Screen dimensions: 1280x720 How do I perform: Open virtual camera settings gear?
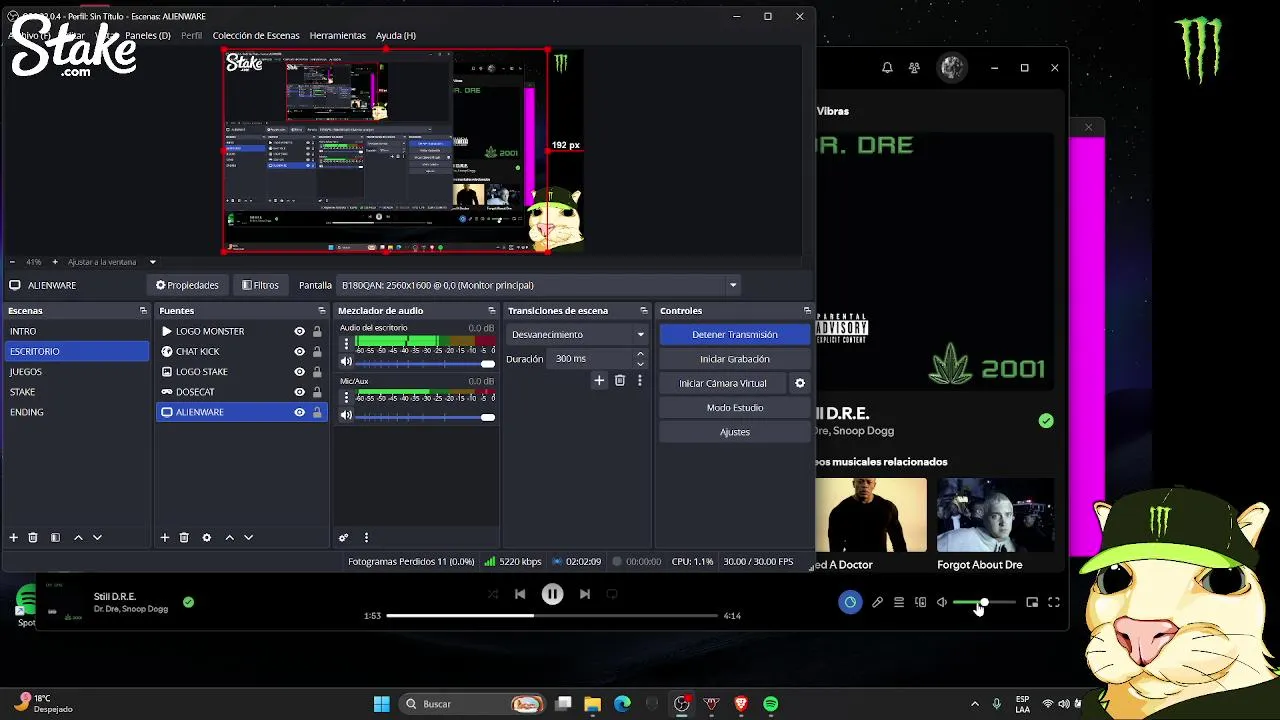click(x=800, y=383)
